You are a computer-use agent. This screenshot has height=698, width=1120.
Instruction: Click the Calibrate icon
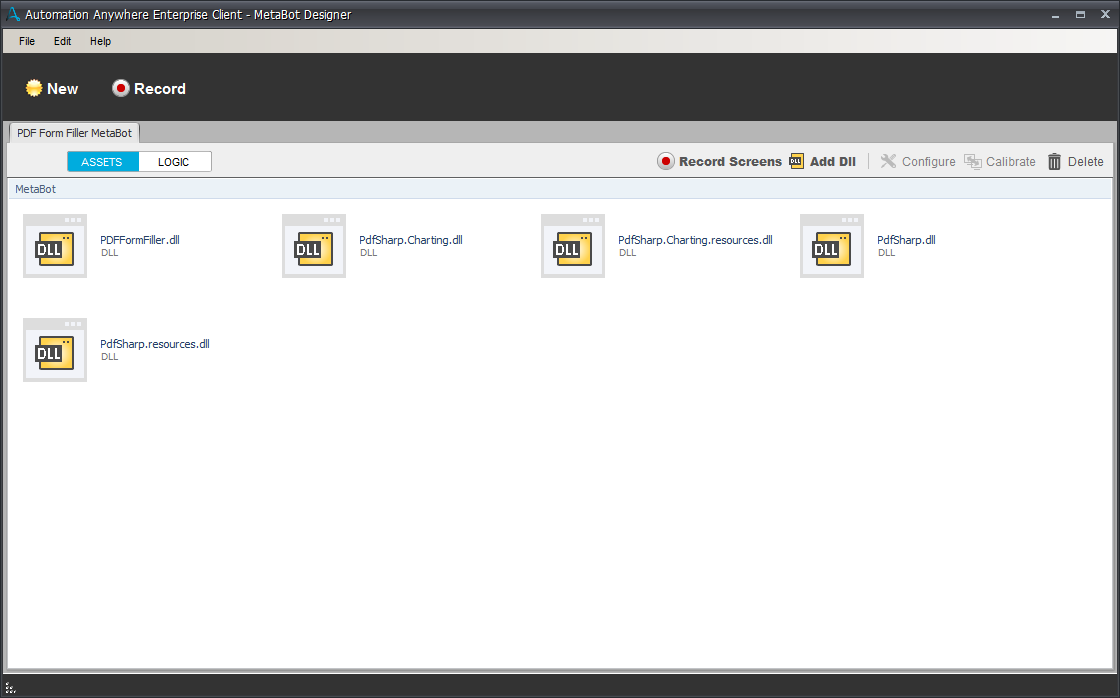coord(973,161)
